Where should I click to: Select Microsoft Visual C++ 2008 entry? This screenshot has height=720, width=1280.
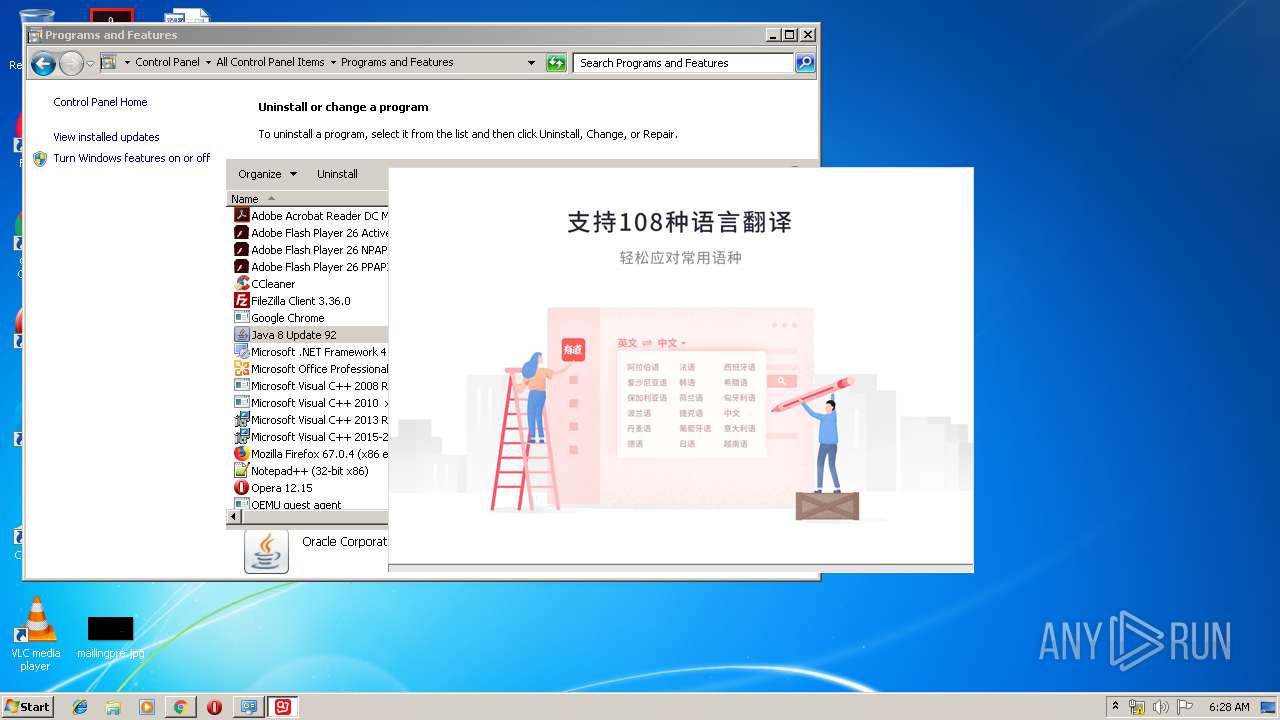[x=311, y=386]
